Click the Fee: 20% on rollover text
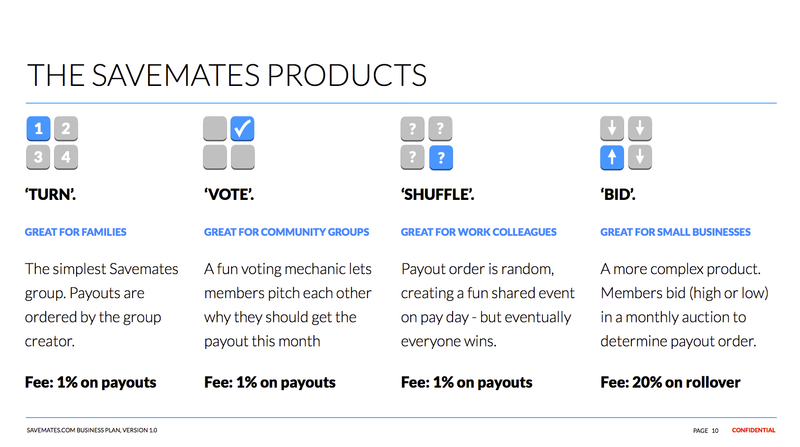This screenshot has width=800, height=447. (670, 382)
